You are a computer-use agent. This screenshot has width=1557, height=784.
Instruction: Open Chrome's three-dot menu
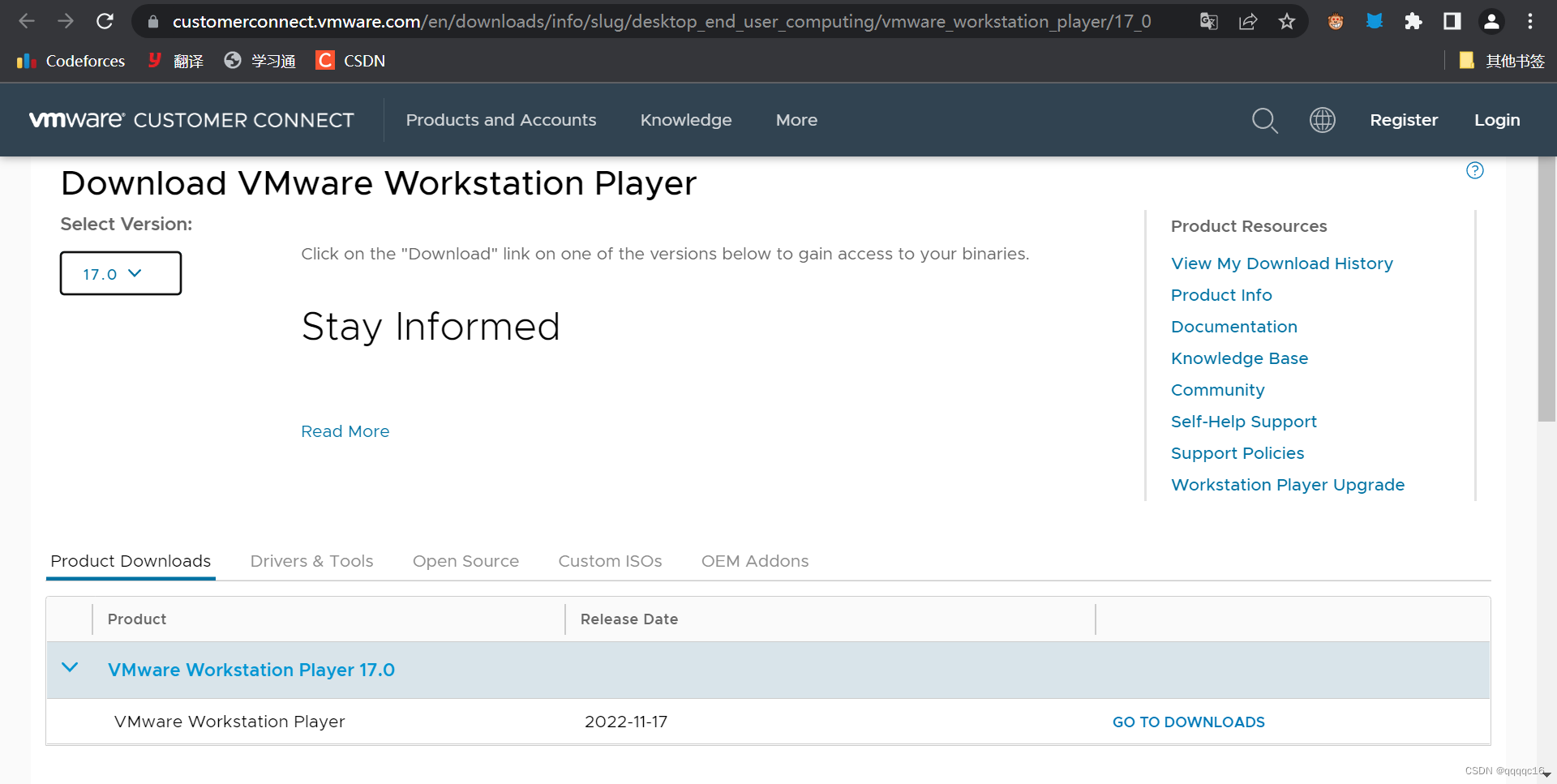click(1530, 21)
